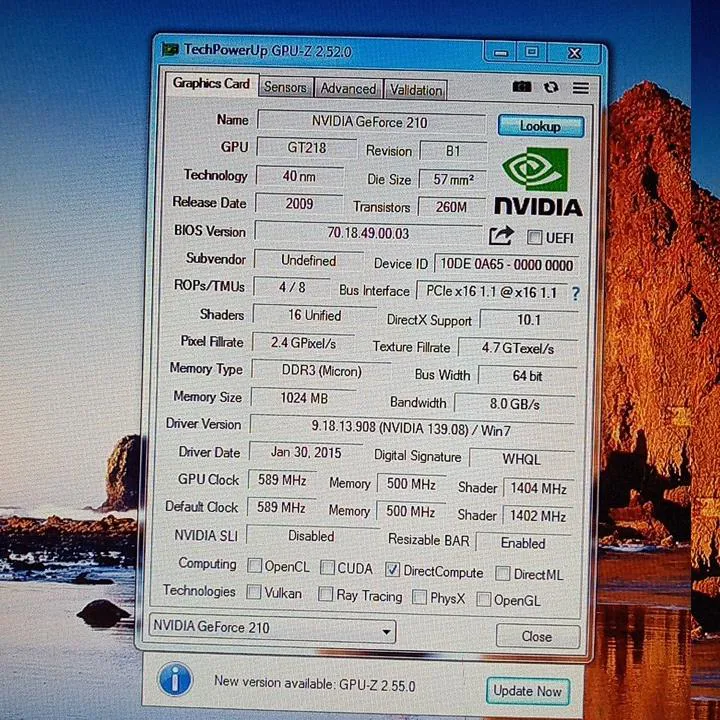Click the Digital Signature value WHQL
The image size is (720, 720).
521,459
